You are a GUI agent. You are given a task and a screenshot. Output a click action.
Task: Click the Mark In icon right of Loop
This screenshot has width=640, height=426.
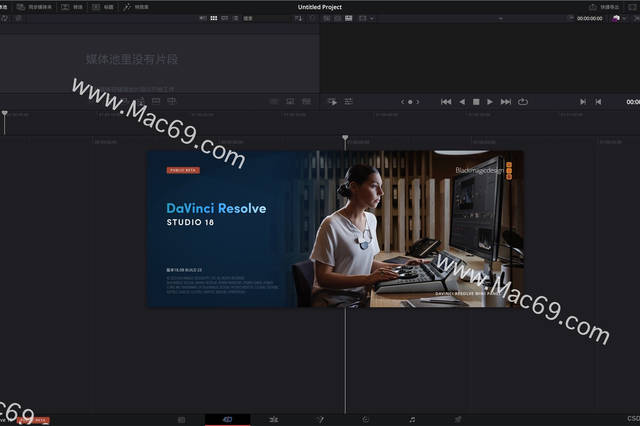[x=583, y=102]
